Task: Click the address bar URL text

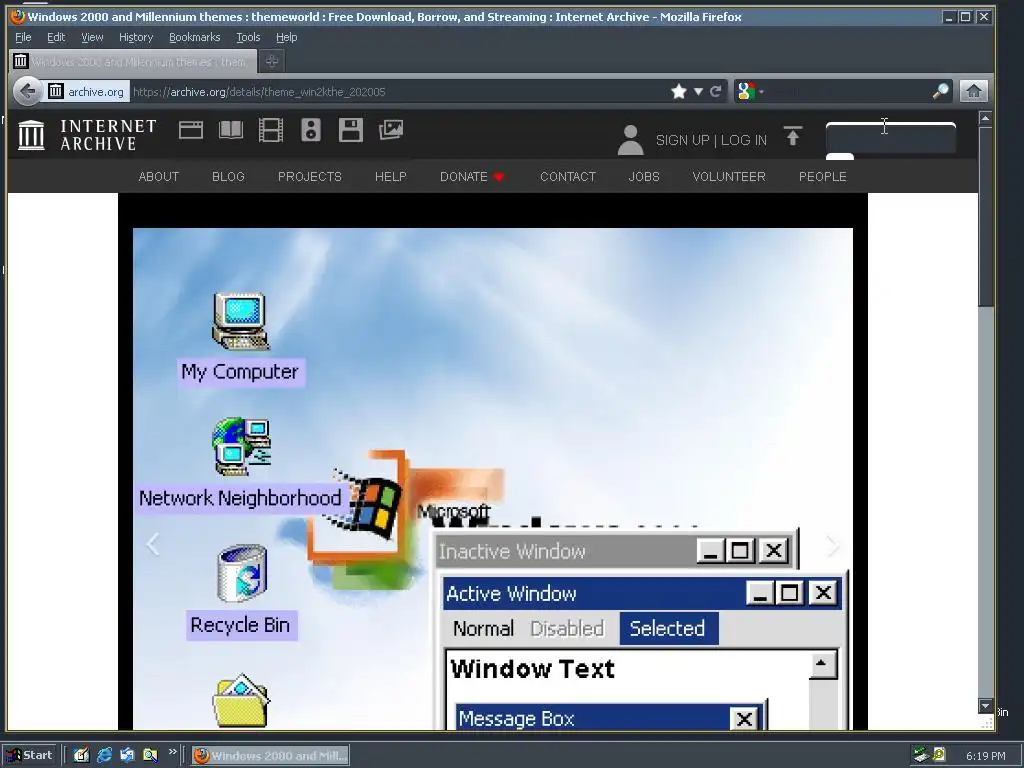Action: [x=259, y=92]
